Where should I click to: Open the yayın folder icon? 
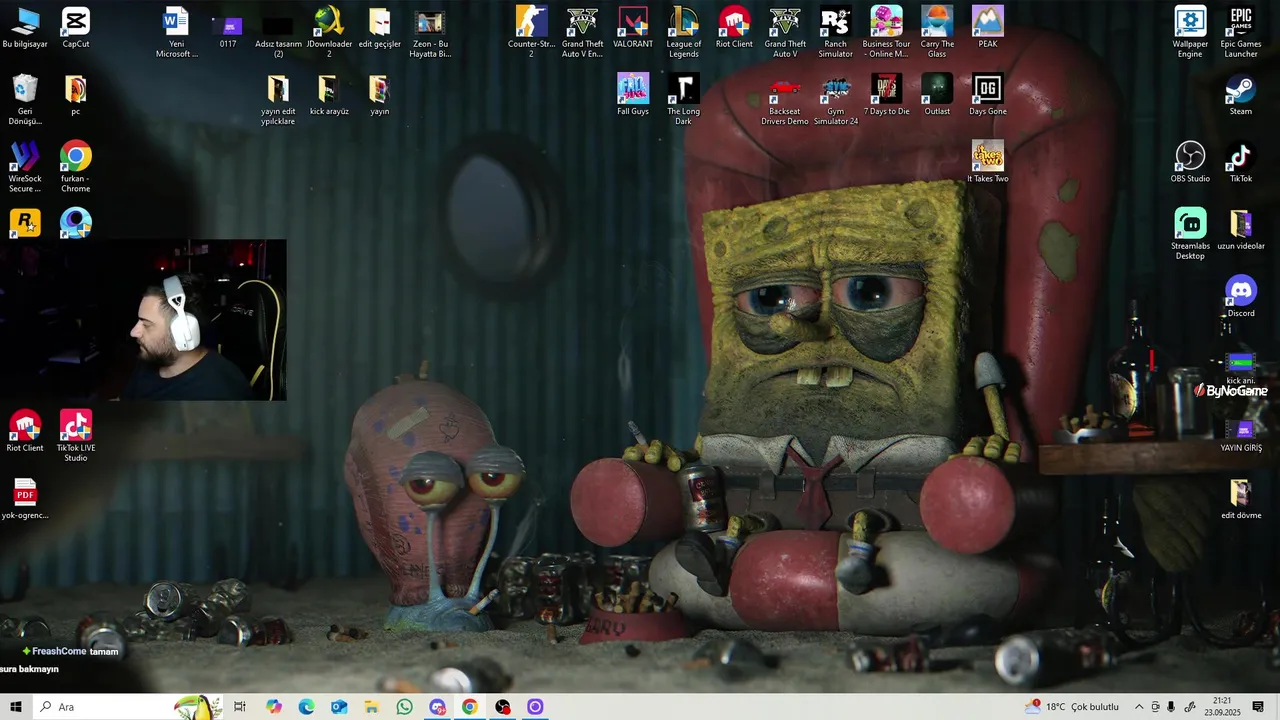coord(379,95)
